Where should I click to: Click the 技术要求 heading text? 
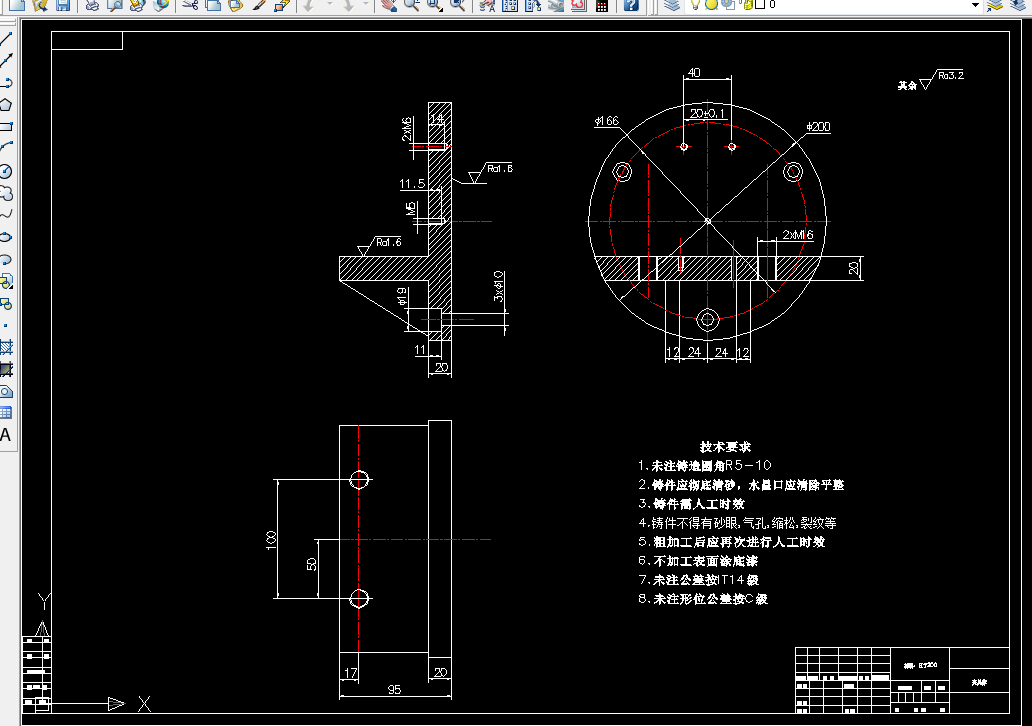click(725, 447)
